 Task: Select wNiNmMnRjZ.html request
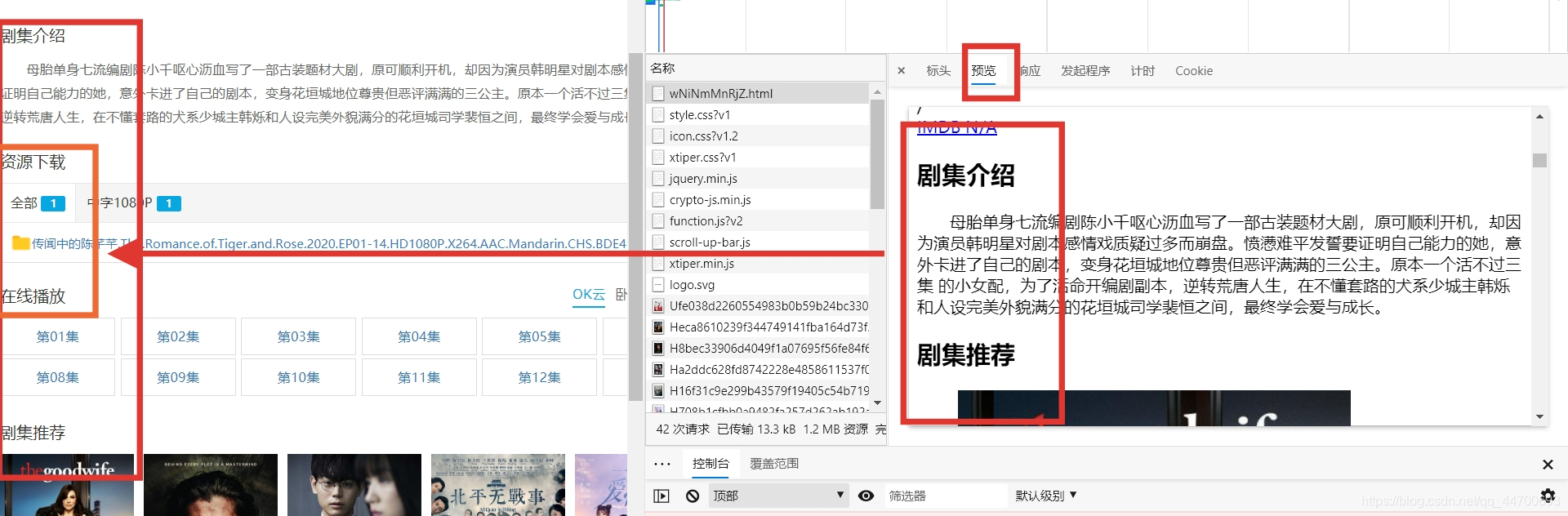click(x=759, y=93)
